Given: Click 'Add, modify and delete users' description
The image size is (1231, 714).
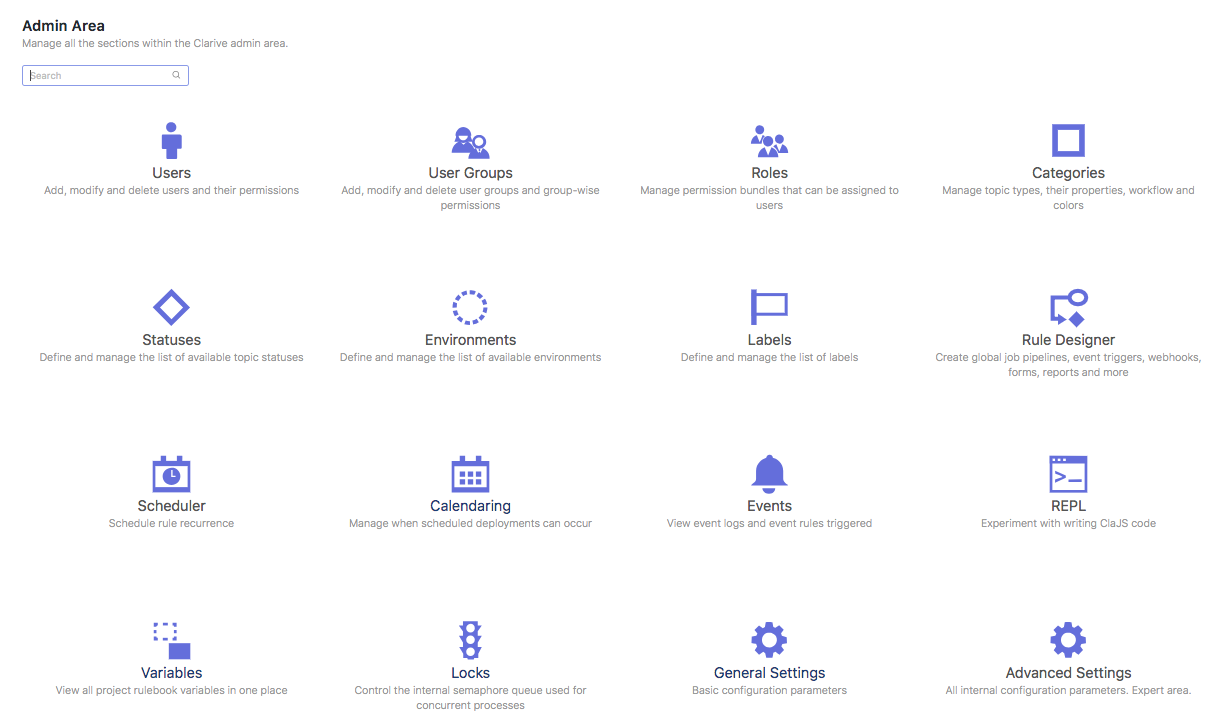Looking at the screenshot, I should 171,190.
